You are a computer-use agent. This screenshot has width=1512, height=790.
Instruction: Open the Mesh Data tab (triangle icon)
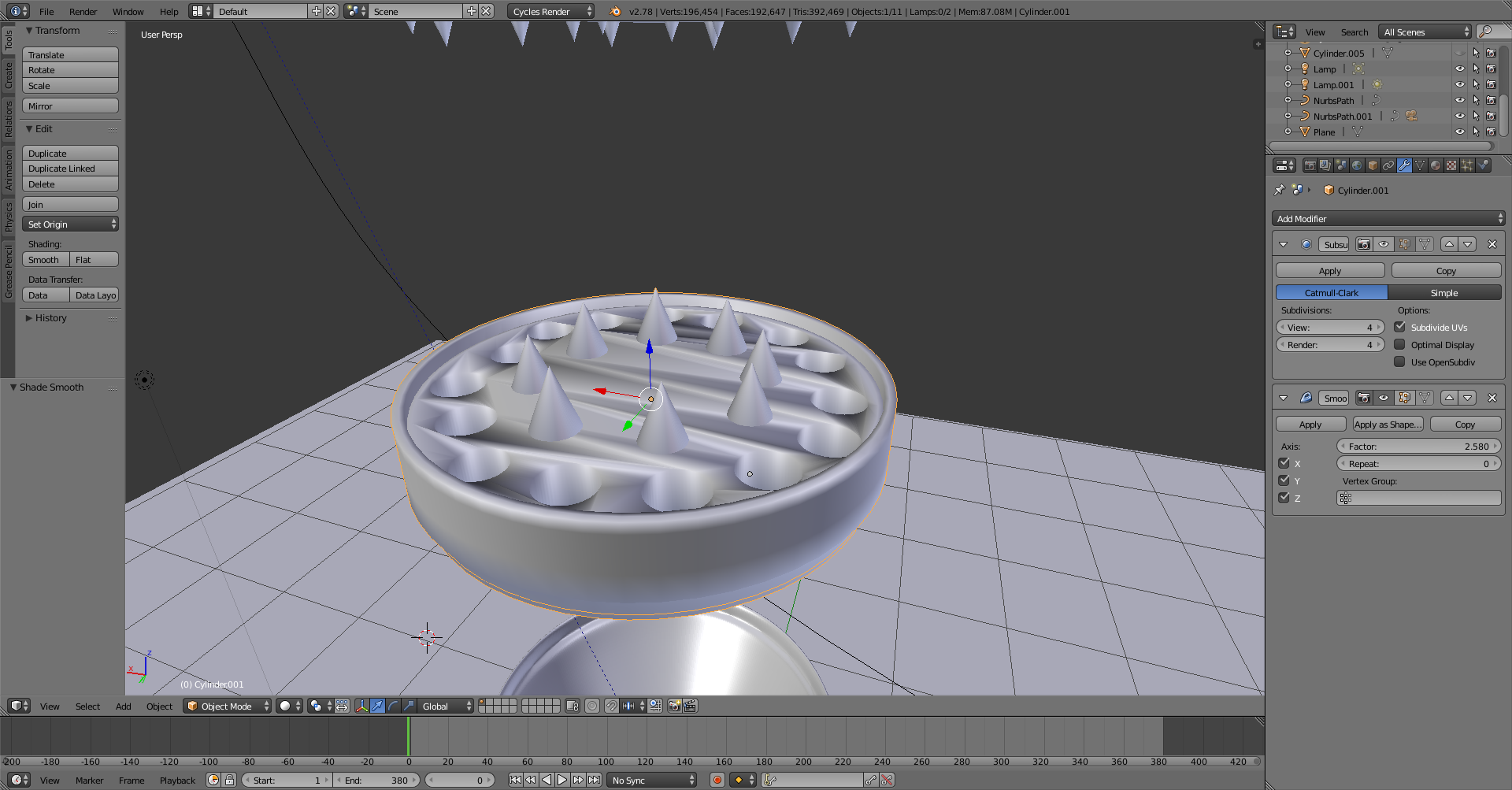coord(1420,165)
